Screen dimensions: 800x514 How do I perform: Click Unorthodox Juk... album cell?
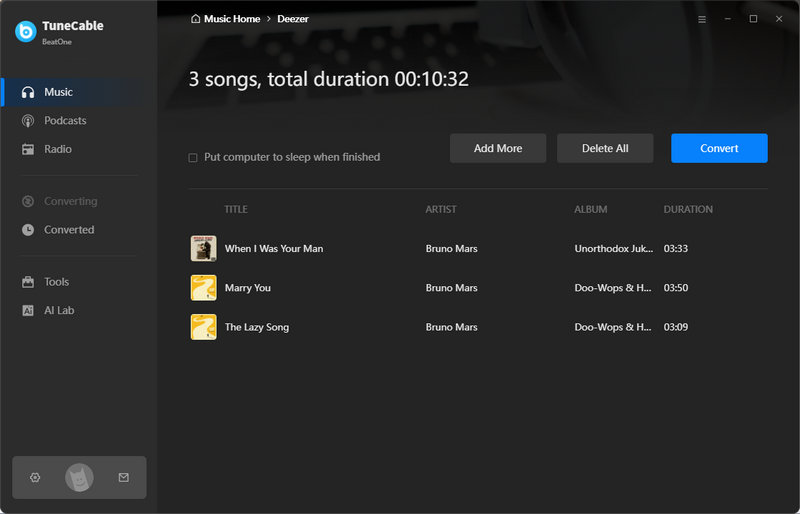click(614, 249)
